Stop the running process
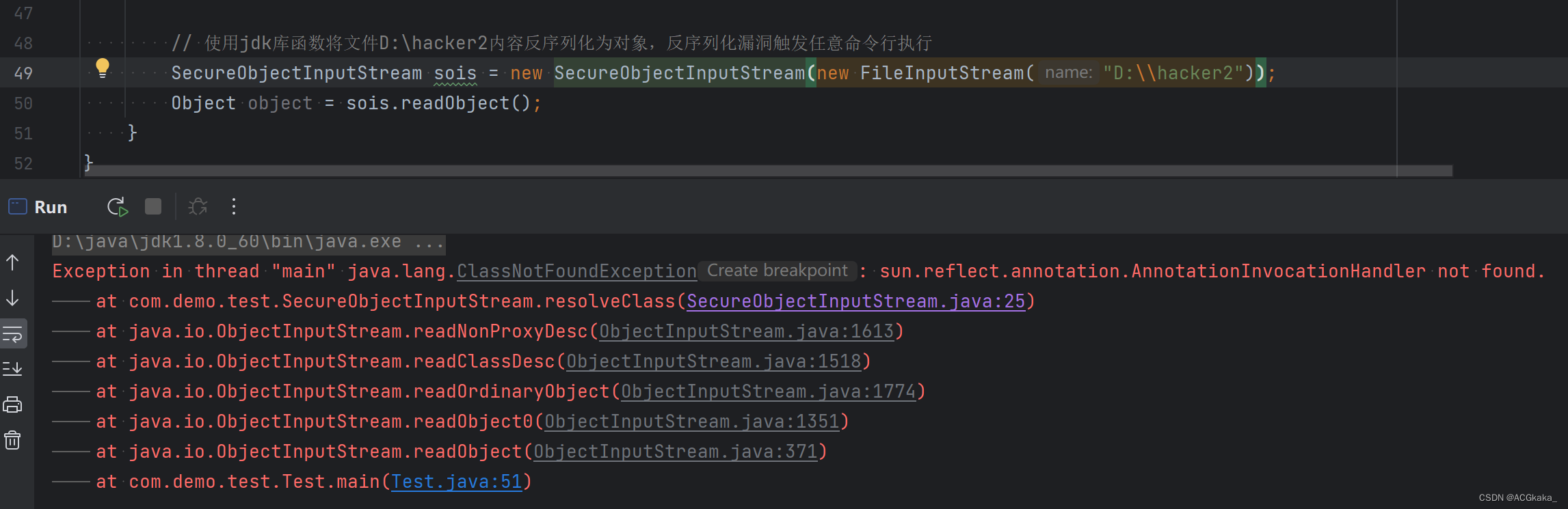 coord(153,206)
